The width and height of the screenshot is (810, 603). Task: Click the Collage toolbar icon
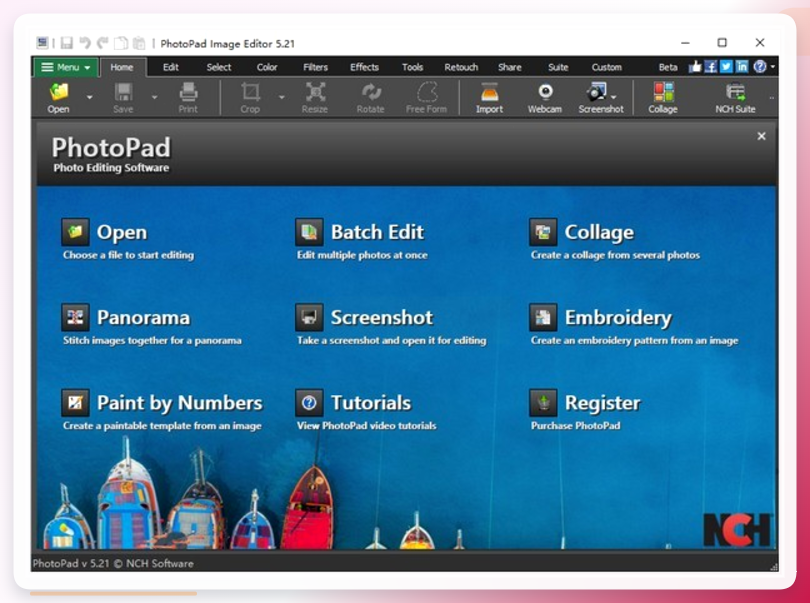(663, 92)
